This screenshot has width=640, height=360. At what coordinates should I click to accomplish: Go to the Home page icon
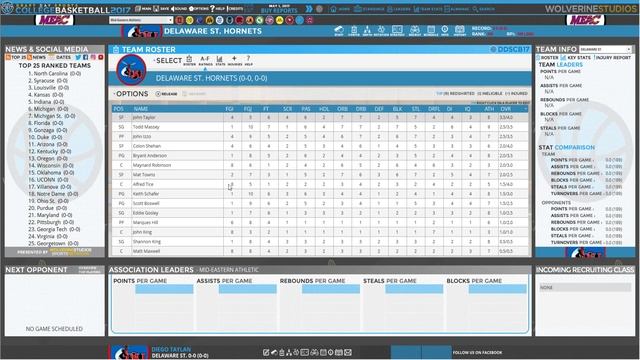pyautogui.click(x=340, y=9)
